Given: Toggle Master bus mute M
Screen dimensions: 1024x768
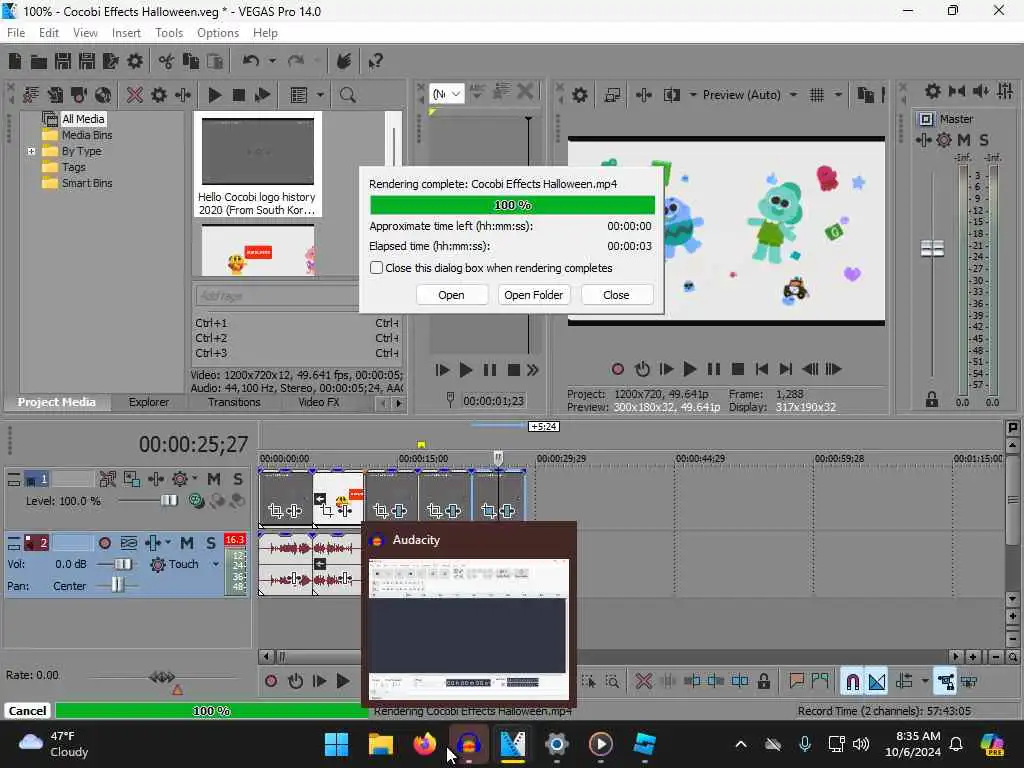Looking at the screenshot, I should click(x=963, y=140).
